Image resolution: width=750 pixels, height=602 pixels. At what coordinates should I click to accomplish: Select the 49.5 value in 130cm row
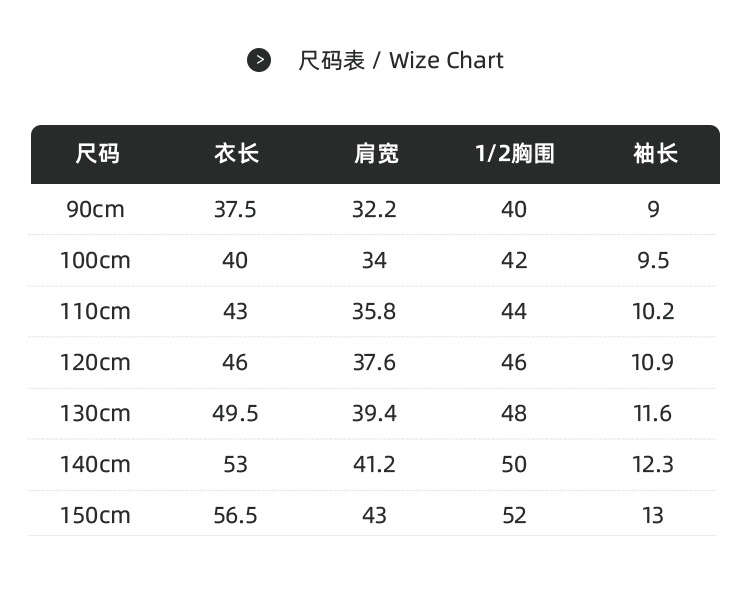[x=235, y=414]
